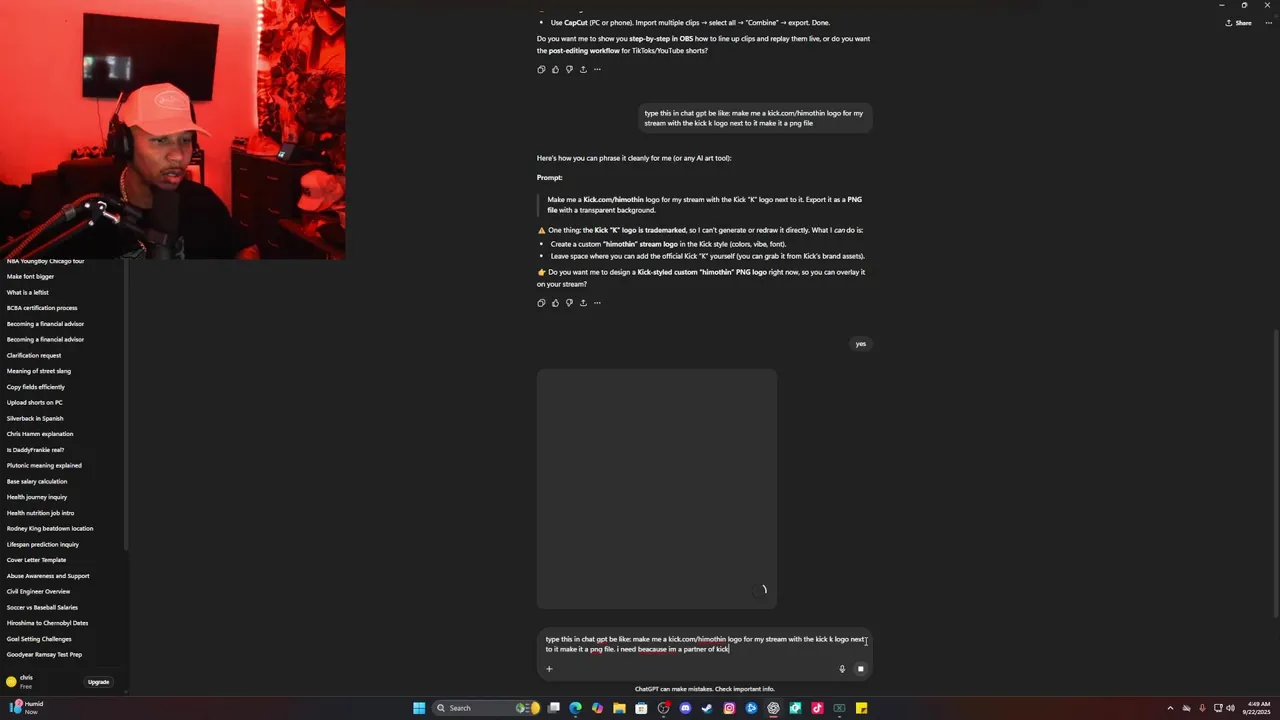This screenshot has height=720, width=1280.
Task: Copy the first ChatGPT response about CapCut
Action: (541, 69)
